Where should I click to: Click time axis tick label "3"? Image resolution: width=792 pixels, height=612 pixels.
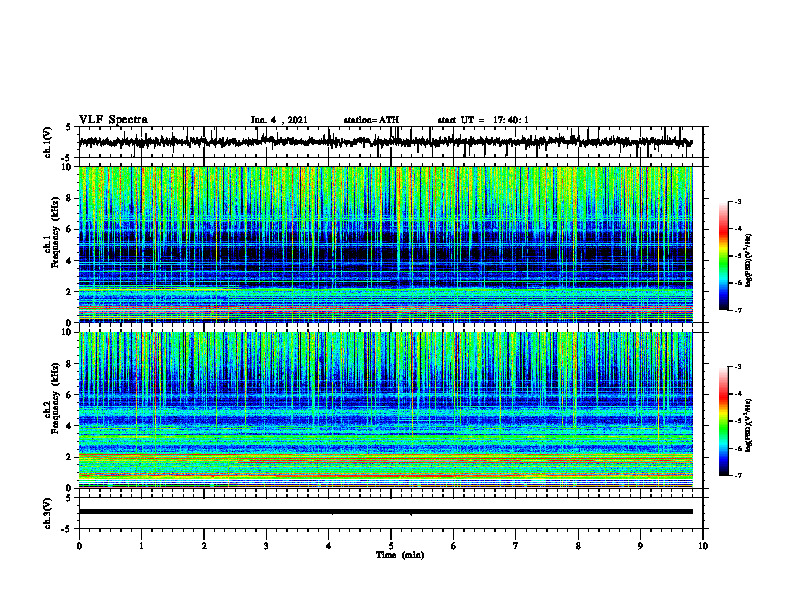(266, 546)
